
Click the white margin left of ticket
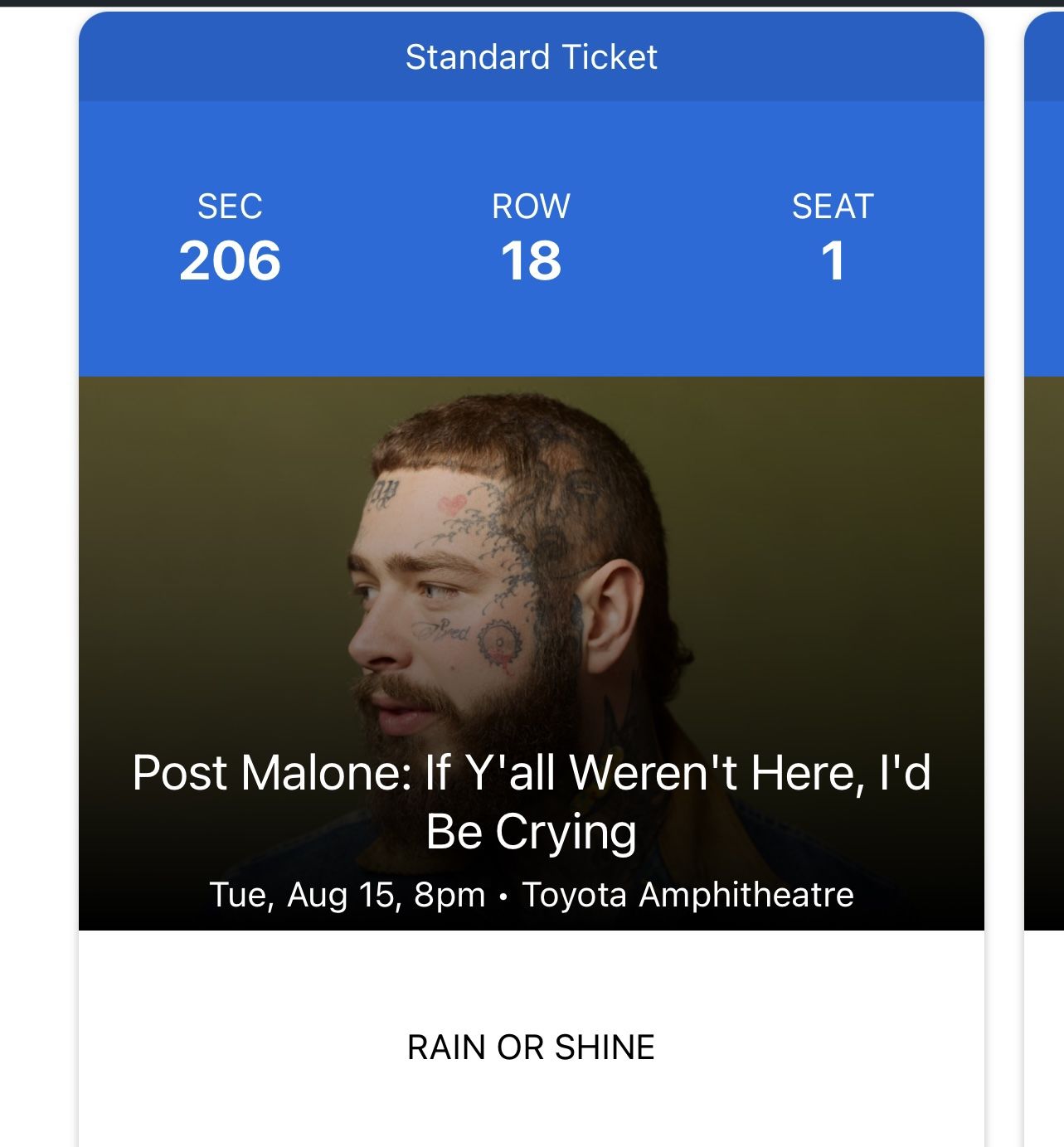coord(38,581)
